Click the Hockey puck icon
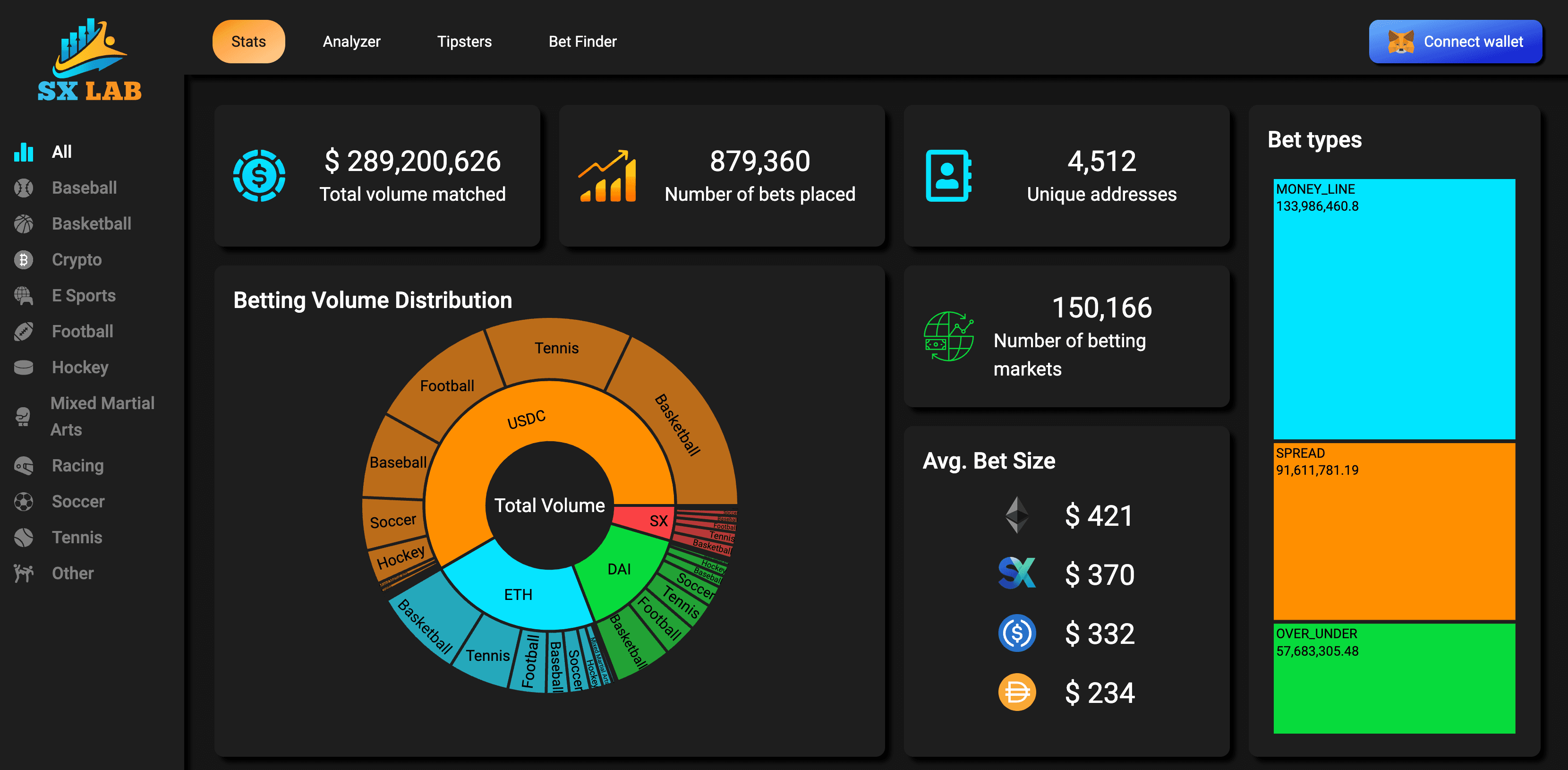The width and height of the screenshot is (1568, 770). 24,368
